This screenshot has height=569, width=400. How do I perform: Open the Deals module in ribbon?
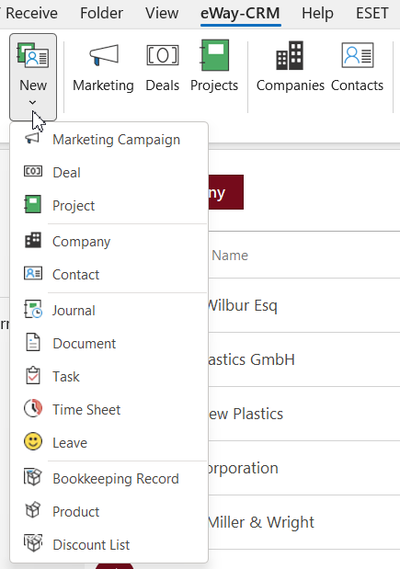(x=162, y=66)
